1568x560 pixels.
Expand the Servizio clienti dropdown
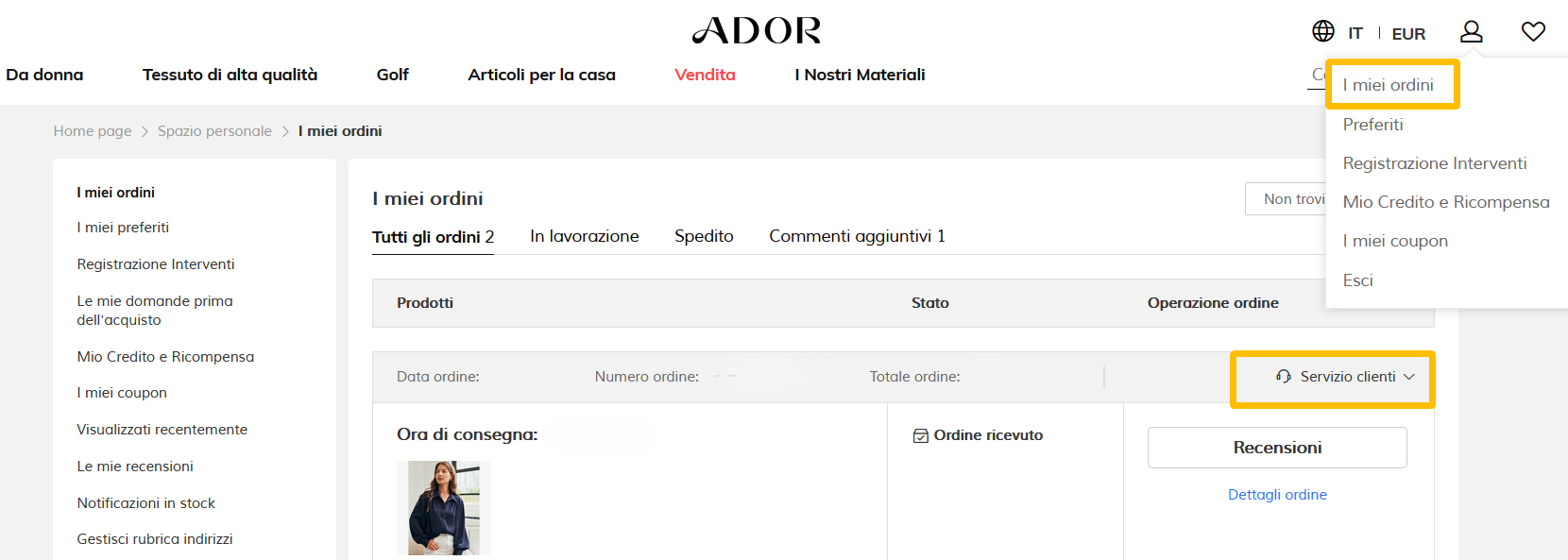1408,377
